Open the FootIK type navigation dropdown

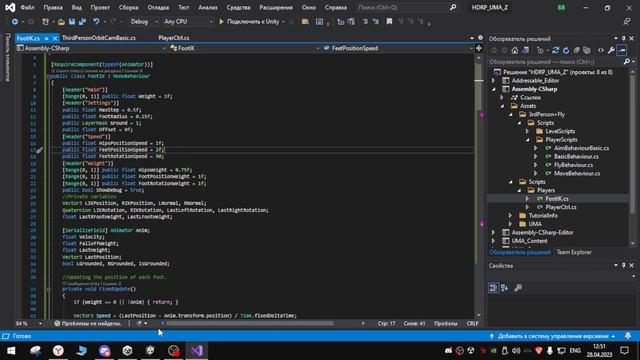coord(244,48)
